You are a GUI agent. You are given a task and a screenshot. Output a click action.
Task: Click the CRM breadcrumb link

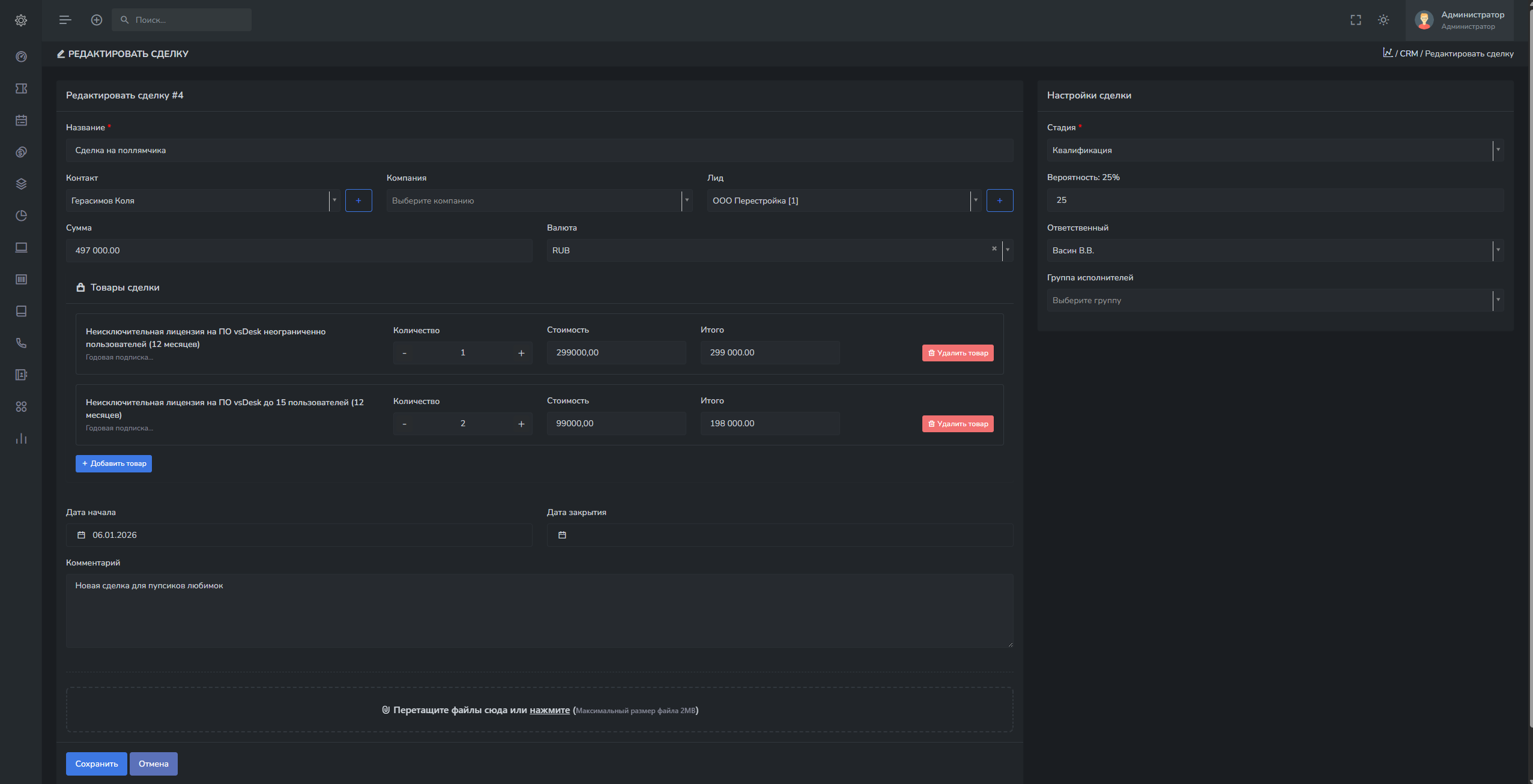point(1408,53)
